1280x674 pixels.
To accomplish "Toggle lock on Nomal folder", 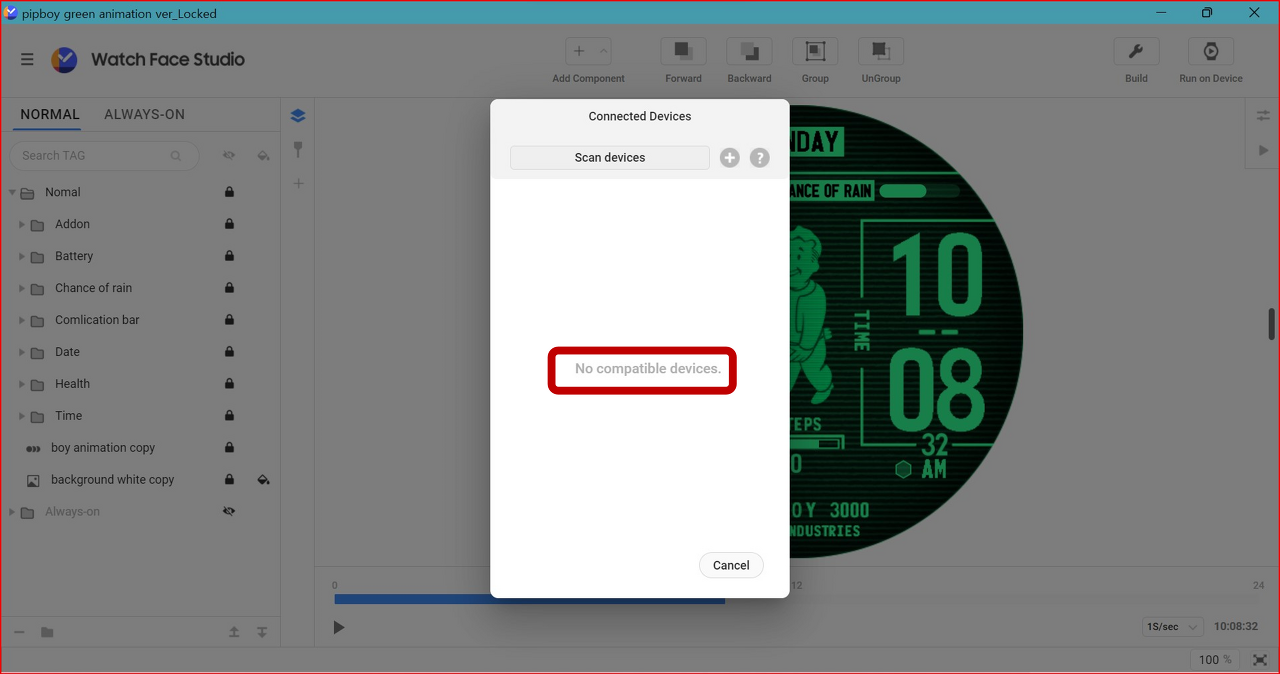I will (x=229, y=192).
